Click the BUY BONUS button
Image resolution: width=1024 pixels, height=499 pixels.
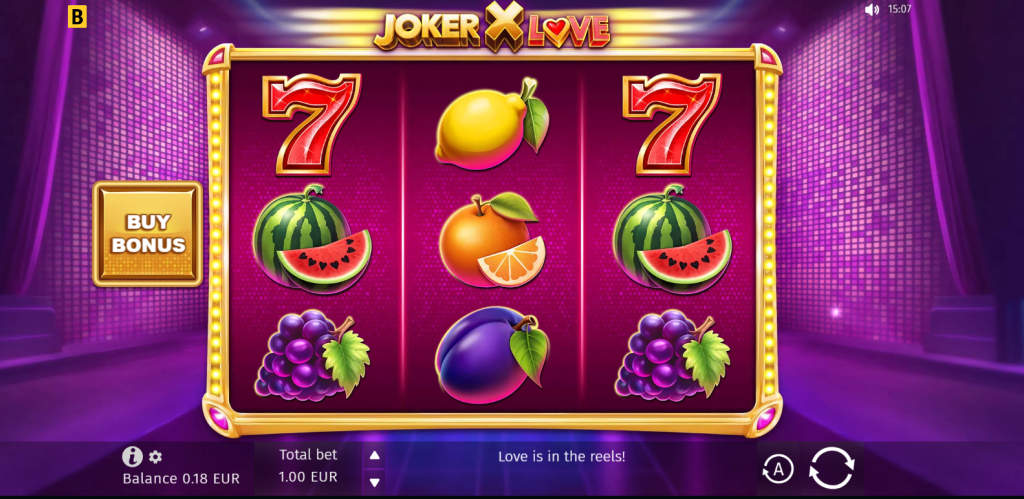pos(148,234)
